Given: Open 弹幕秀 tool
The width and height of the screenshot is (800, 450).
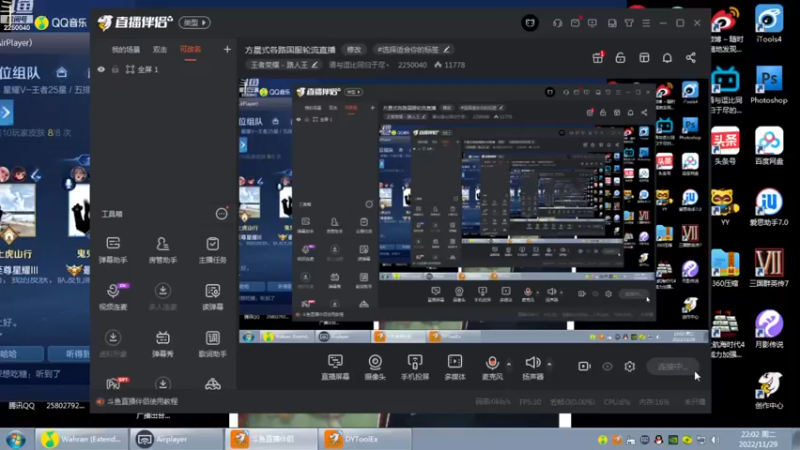Looking at the screenshot, I should [x=163, y=343].
